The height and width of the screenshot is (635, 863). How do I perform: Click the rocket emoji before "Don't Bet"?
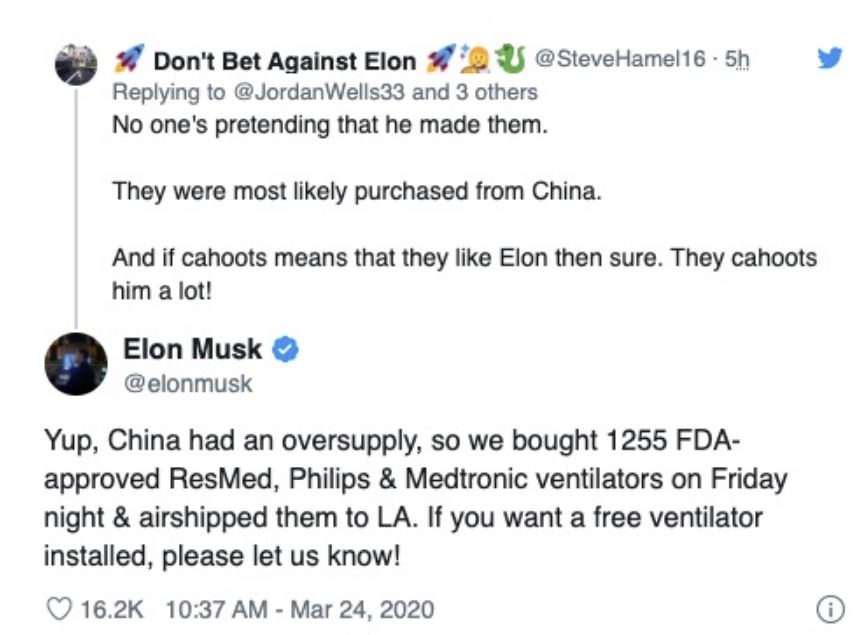126,61
